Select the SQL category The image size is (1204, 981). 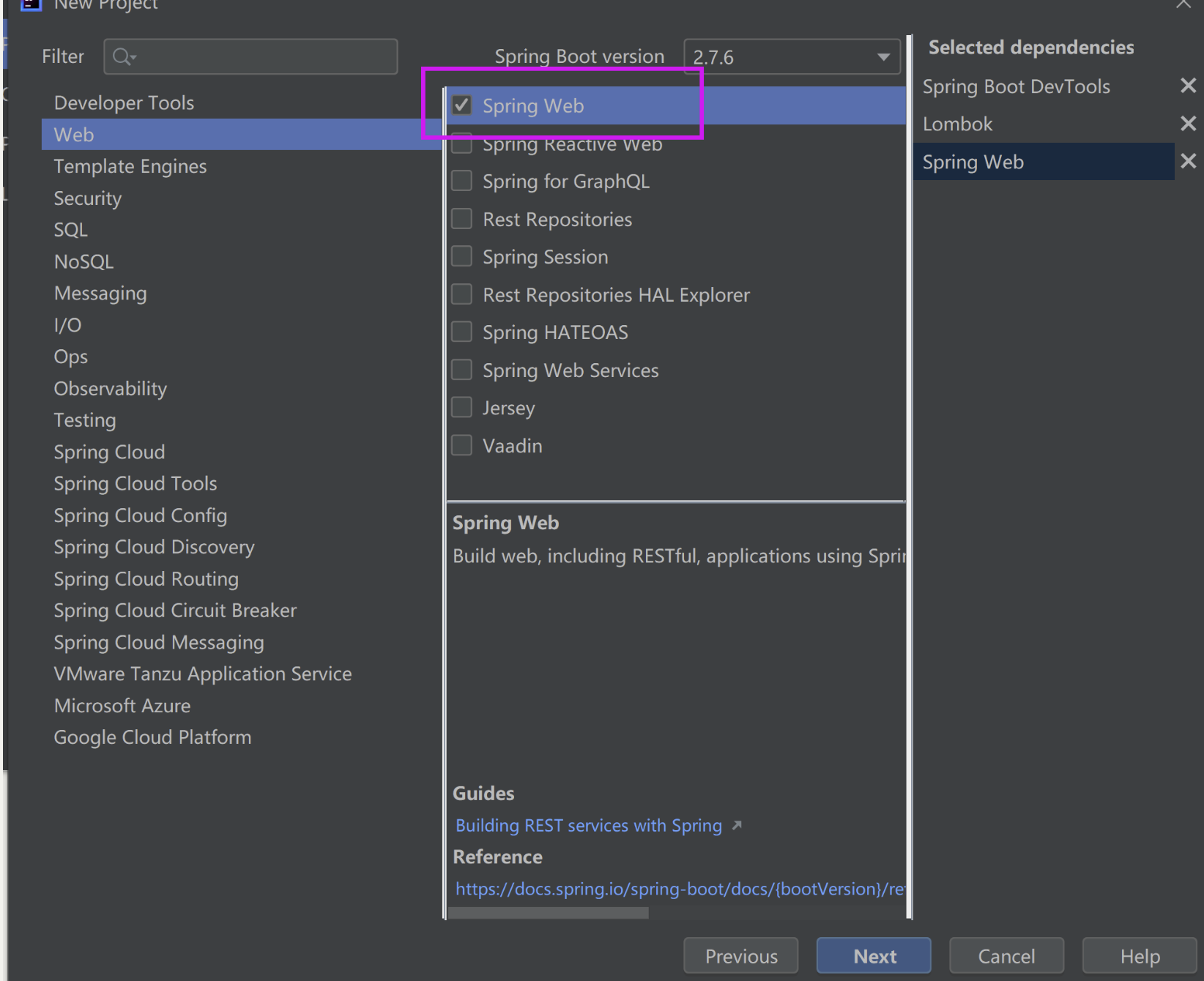(71, 230)
